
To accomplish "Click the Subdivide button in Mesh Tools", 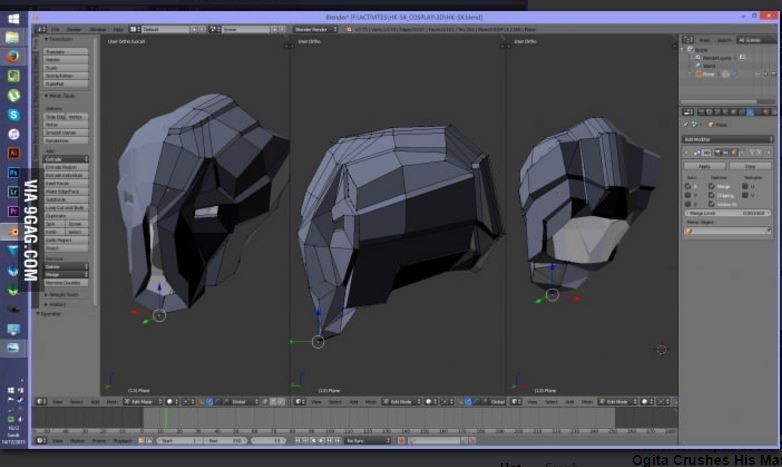I will pyautogui.click(x=66, y=199).
